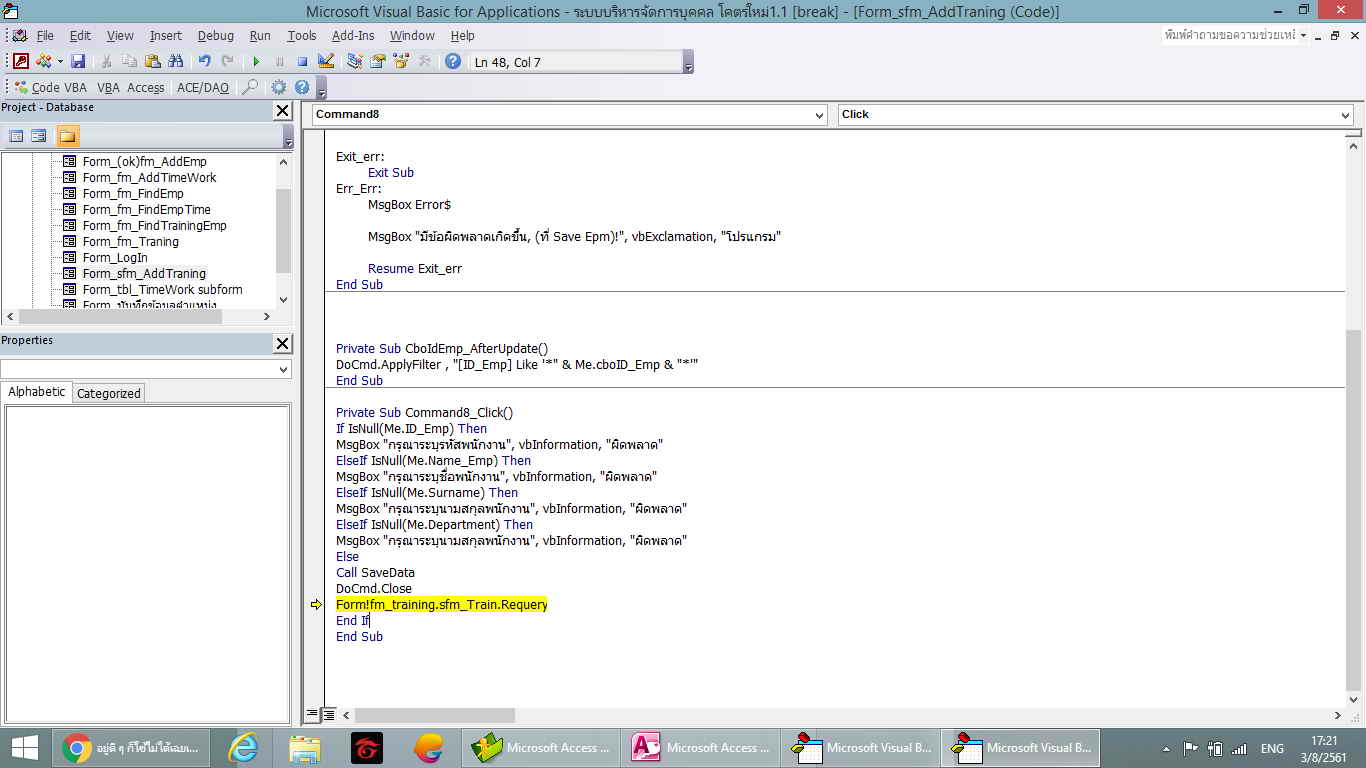Viewport: 1366px width, 768px height.
Task: Toggle Folders view in Project panel
Action: pos(67,136)
